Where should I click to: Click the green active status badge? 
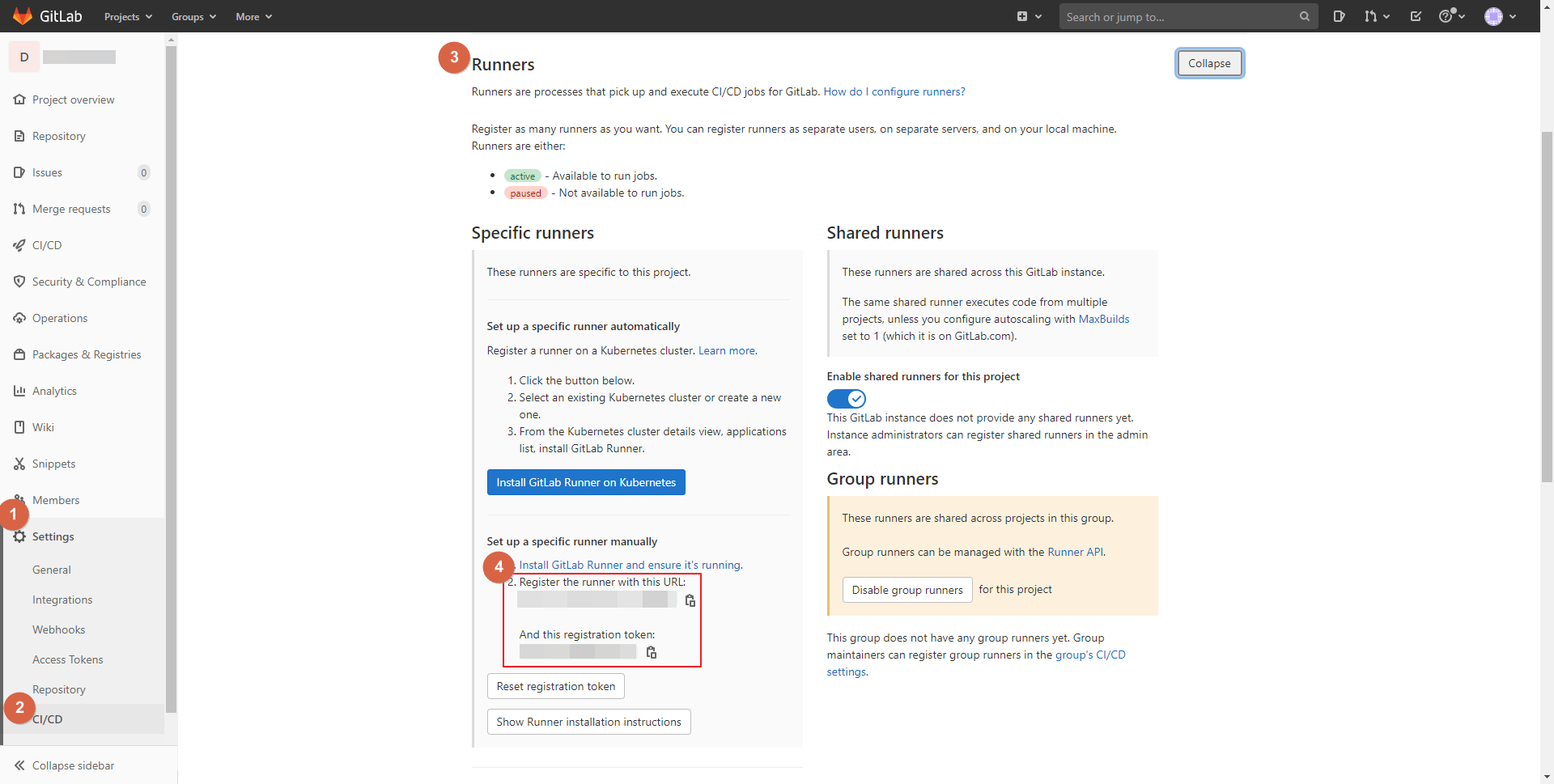pyautogui.click(x=522, y=176)
